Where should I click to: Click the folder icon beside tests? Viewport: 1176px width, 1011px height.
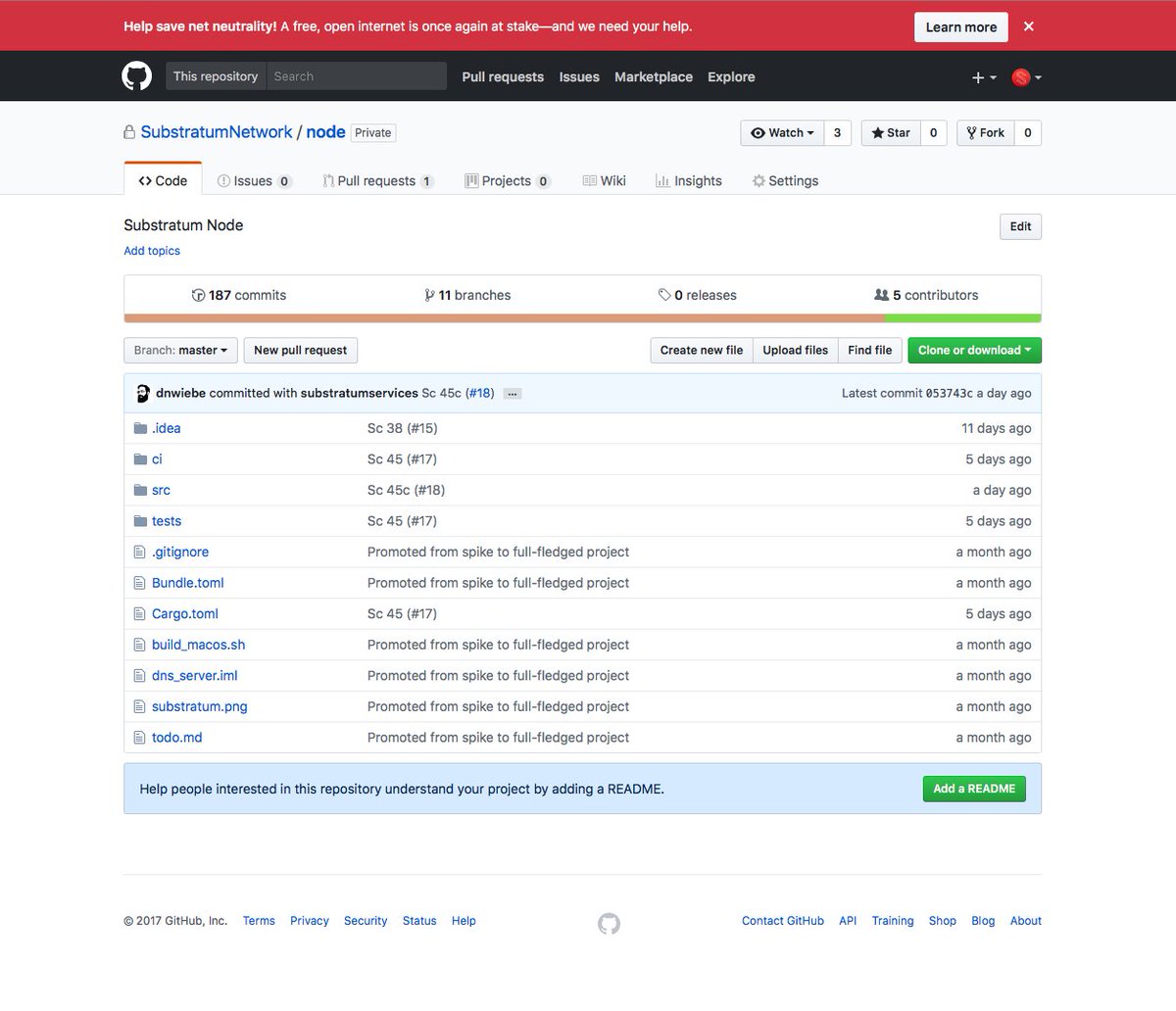coord(140,521)
